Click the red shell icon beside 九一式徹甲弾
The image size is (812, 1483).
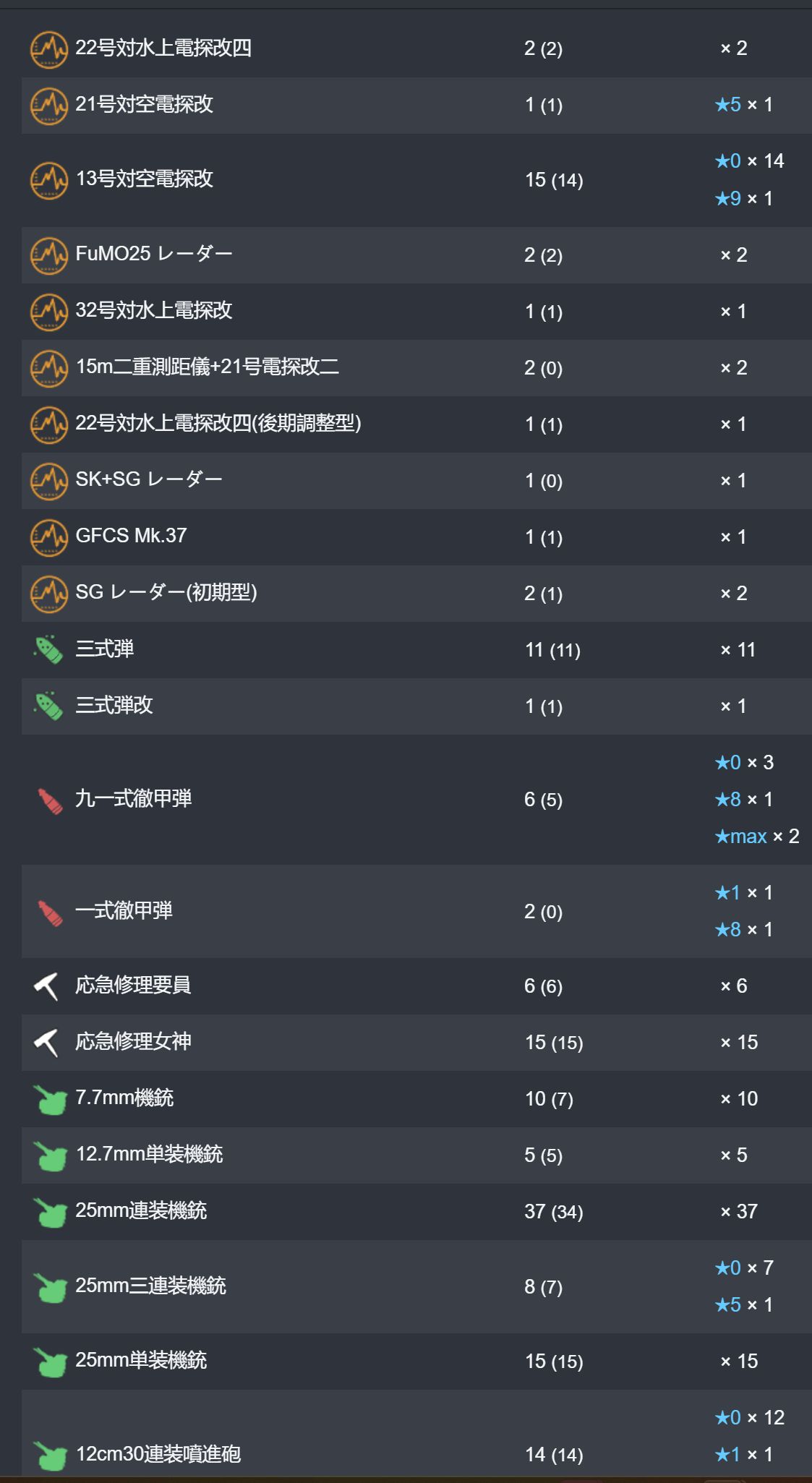pos(49,800)
